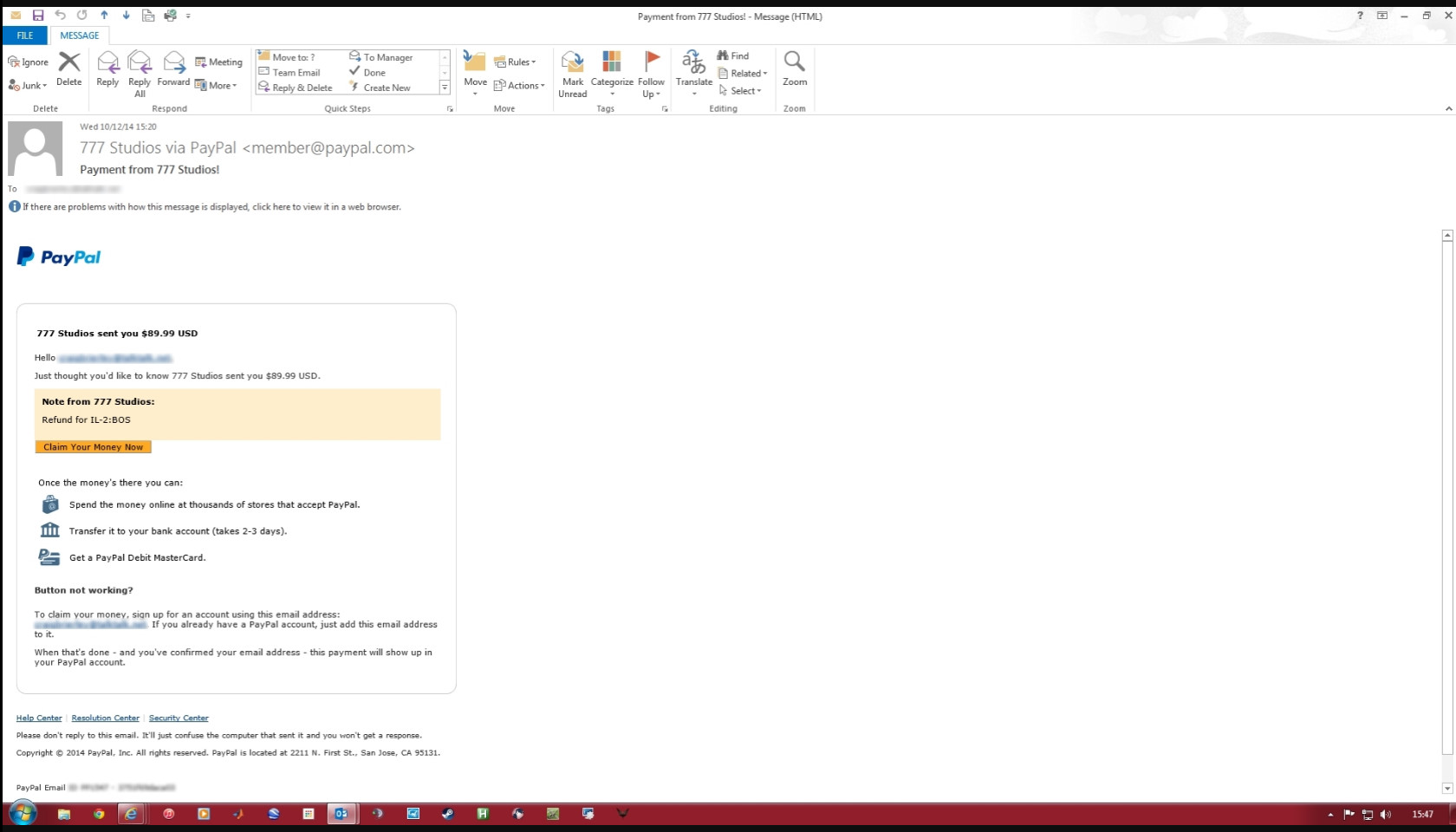Open Steam from the taskbar
This screenshot has height=832, width=1456.
coord(447,814)
